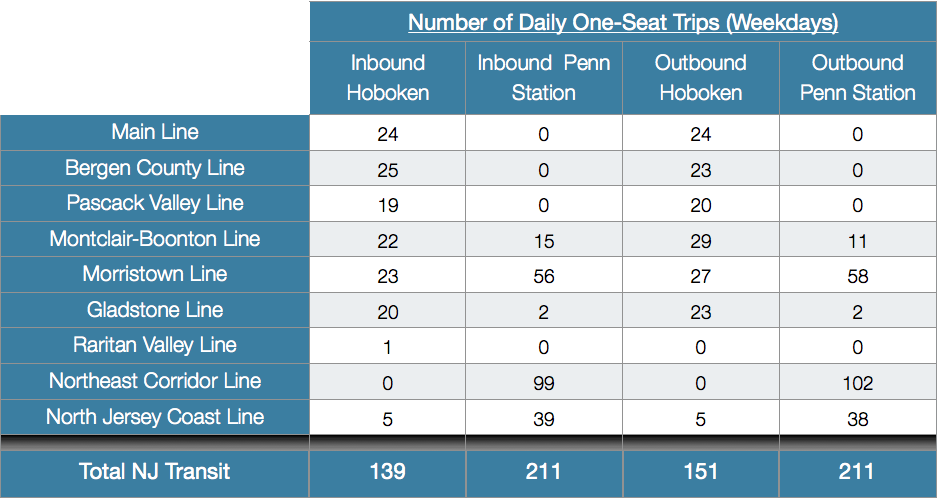Viewport: 938px width, 501px height.
Task: Select the 99 cell in Inbound Penn Station
Action: pos(544,382)
